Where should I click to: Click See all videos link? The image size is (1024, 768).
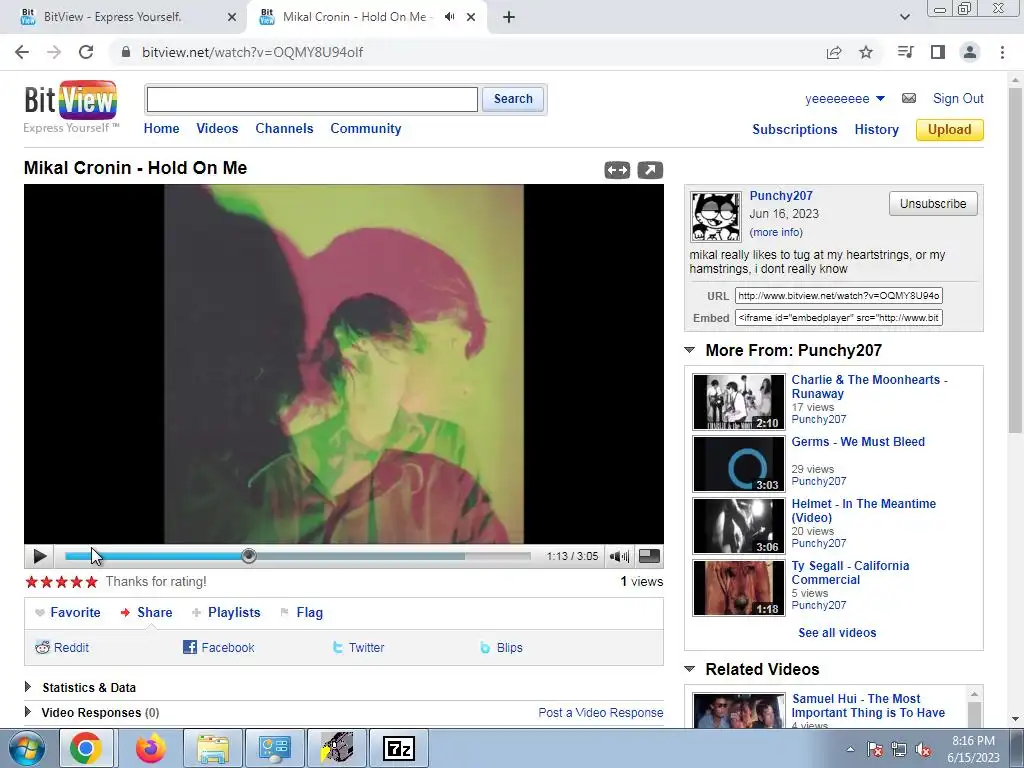(837, 633)
